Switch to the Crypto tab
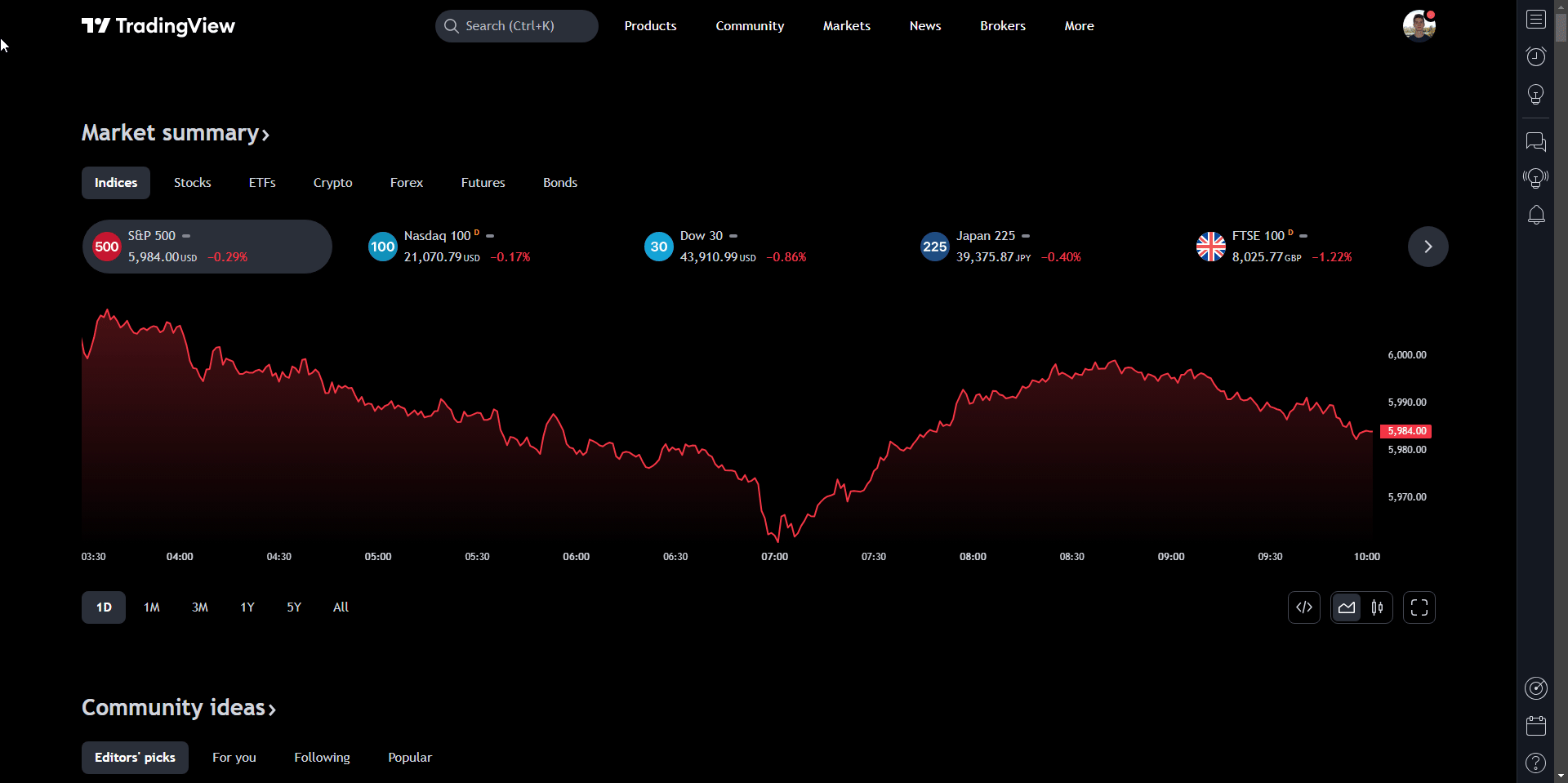 (333, 183)
